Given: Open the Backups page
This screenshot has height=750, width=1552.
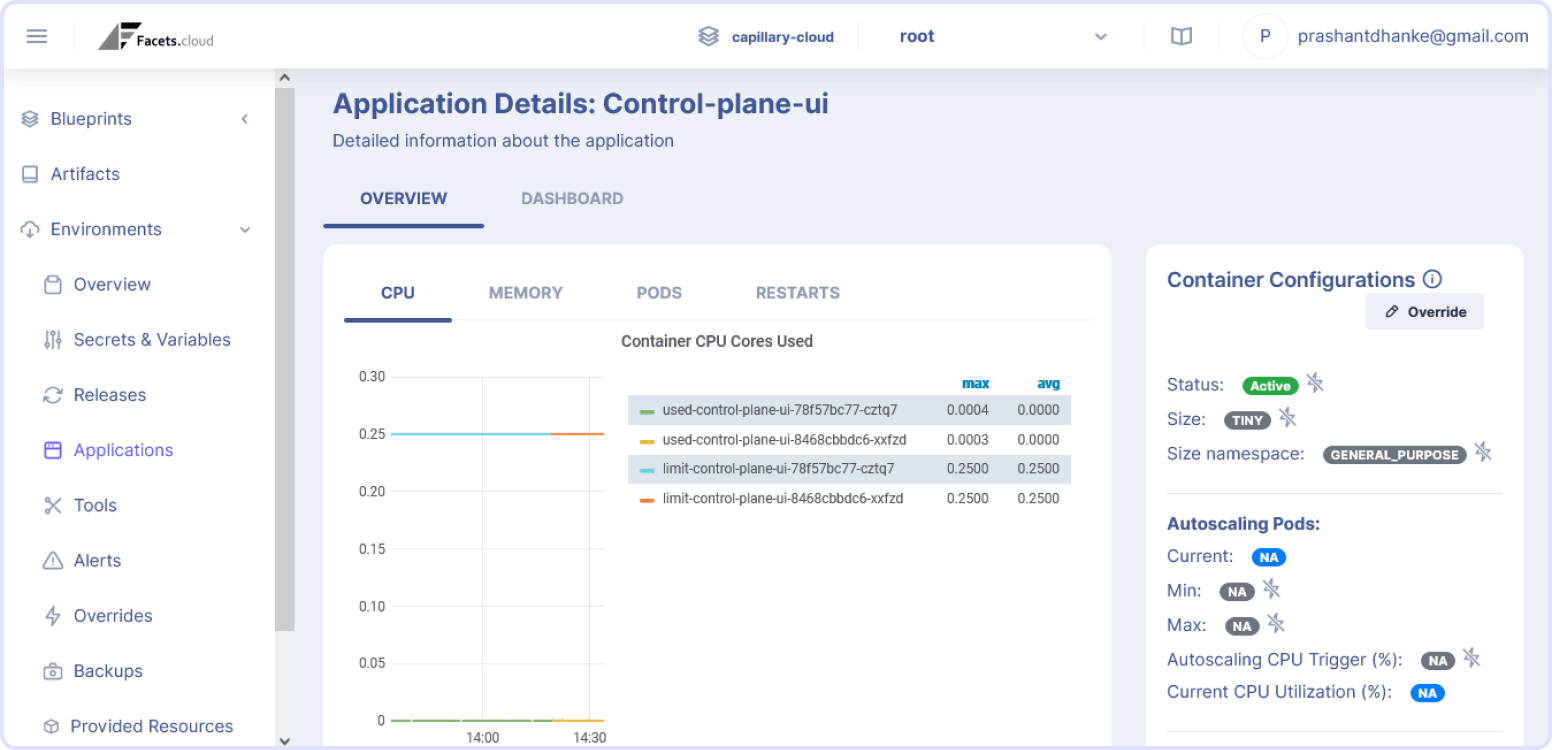Looking at the screenshot, I should pyautogui.click(x=108, y=671).
